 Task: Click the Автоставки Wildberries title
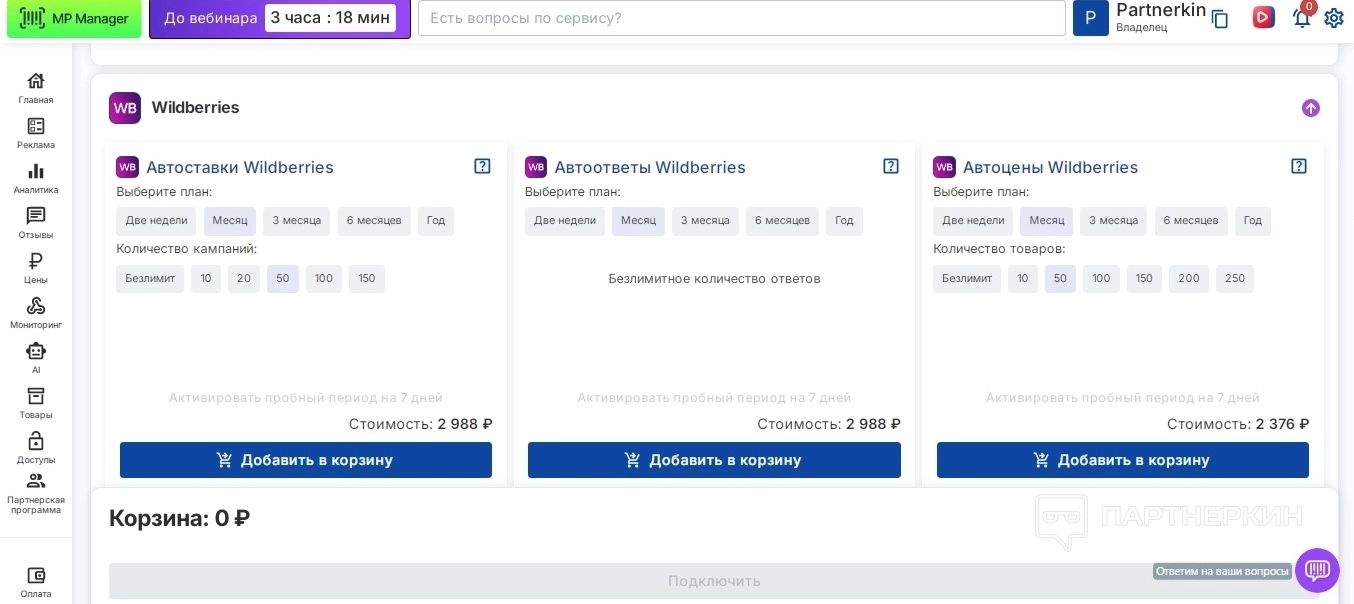240,167
